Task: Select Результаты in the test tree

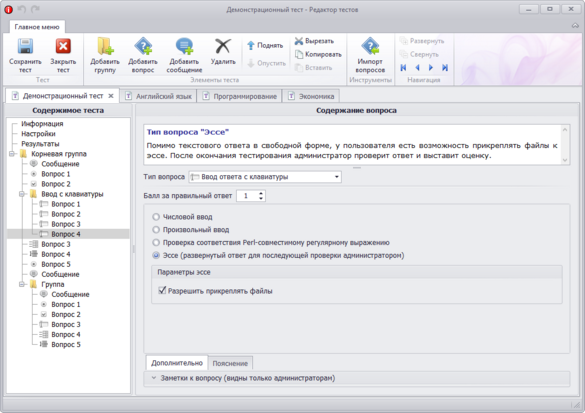Action: coord(40,144)
